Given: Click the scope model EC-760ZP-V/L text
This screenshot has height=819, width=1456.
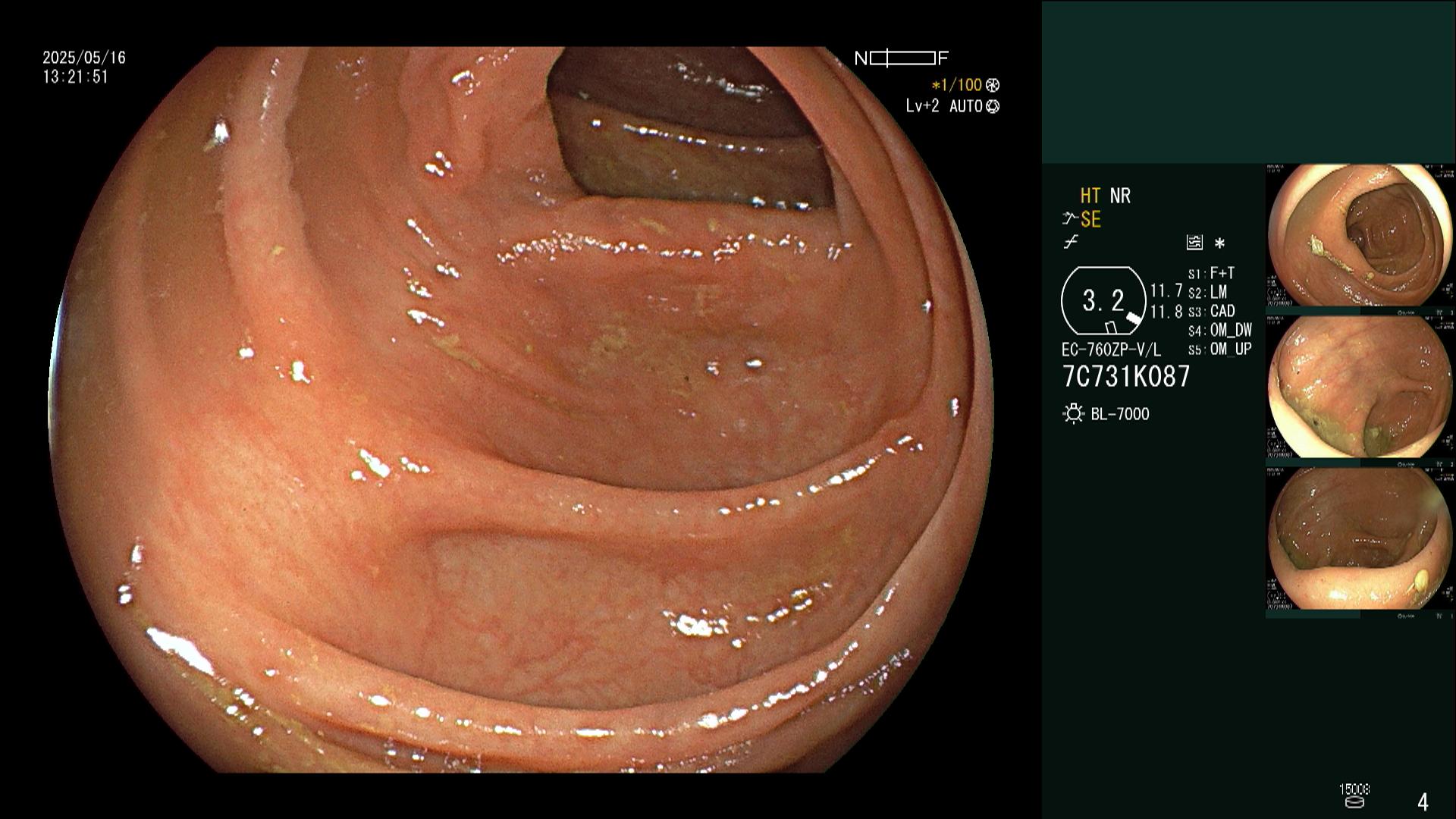Looking at the screenshot, I should pyautogui.click(x=1111, y=350).
